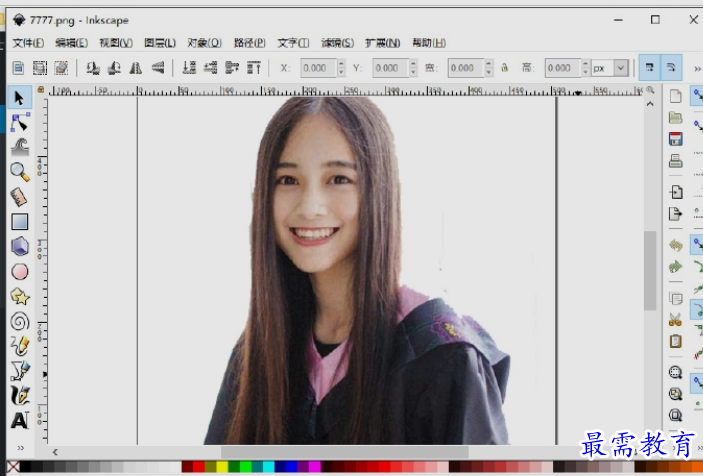Screen dimensions: 703x476
Task: Open the 图层(L) menu
Action: point(160,43)
